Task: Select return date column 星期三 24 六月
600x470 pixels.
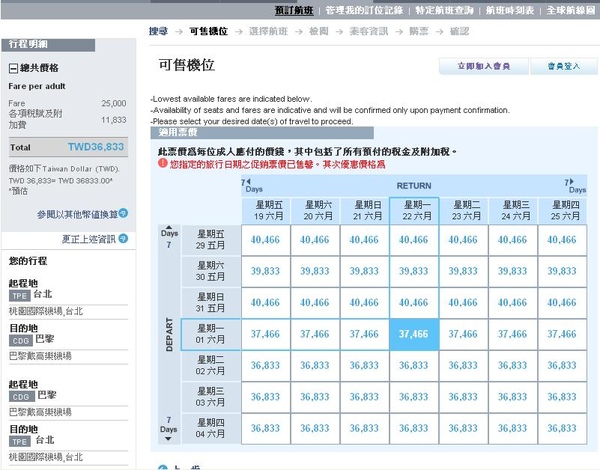Action: (x=513, y=211)
